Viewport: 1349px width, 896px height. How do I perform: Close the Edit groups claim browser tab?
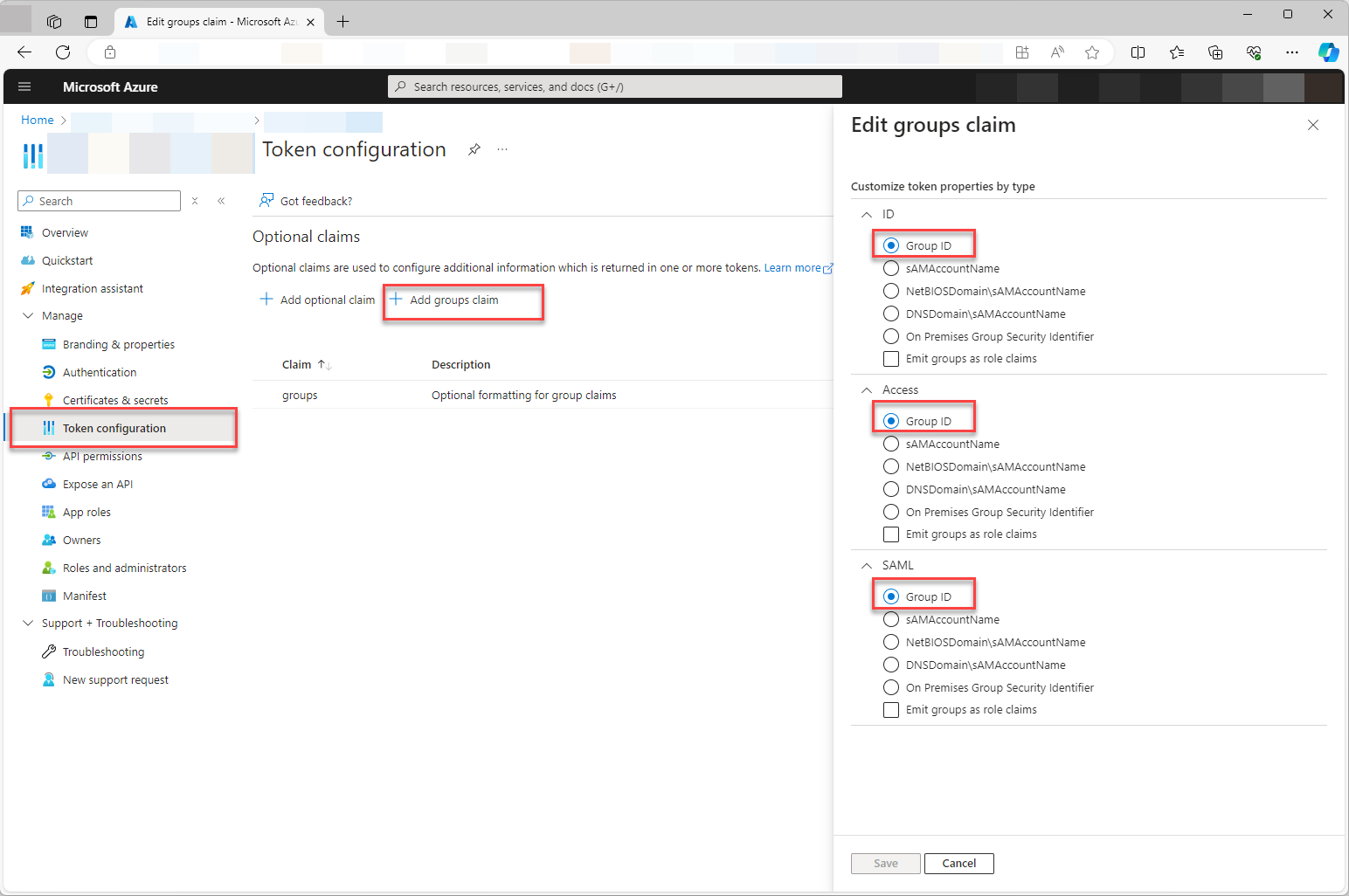(x=310, y=22)
